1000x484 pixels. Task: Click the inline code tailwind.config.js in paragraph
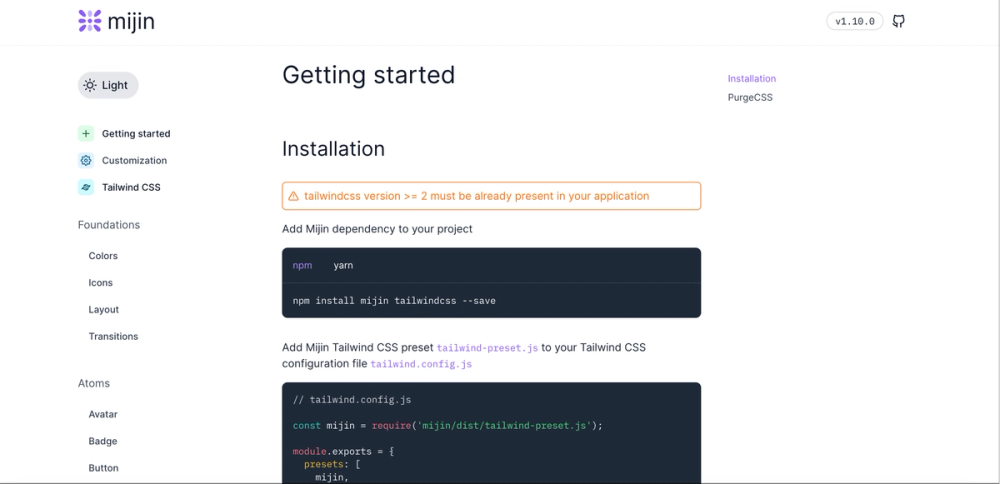421,364
